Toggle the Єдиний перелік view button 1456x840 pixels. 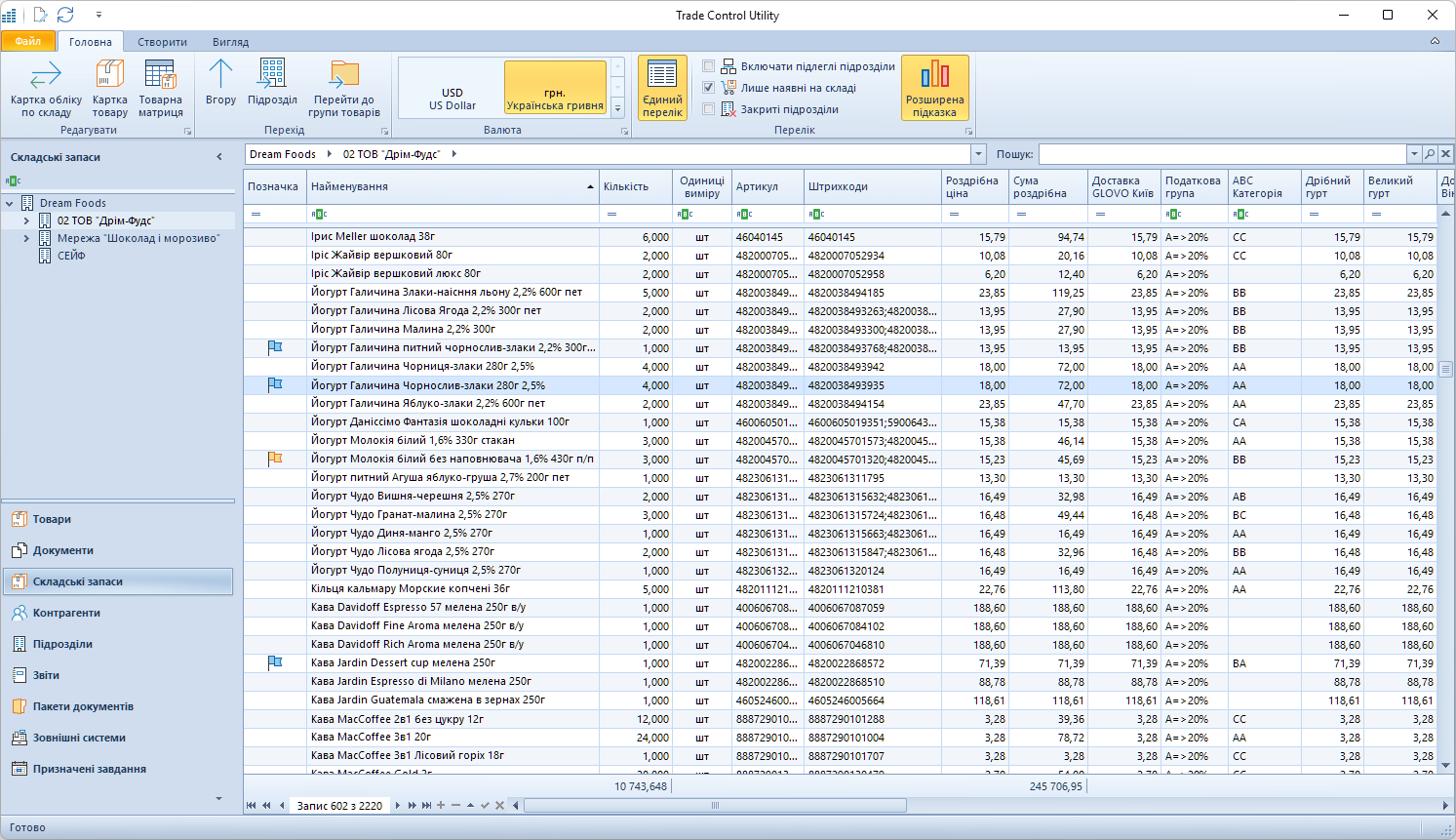(662, 88)
